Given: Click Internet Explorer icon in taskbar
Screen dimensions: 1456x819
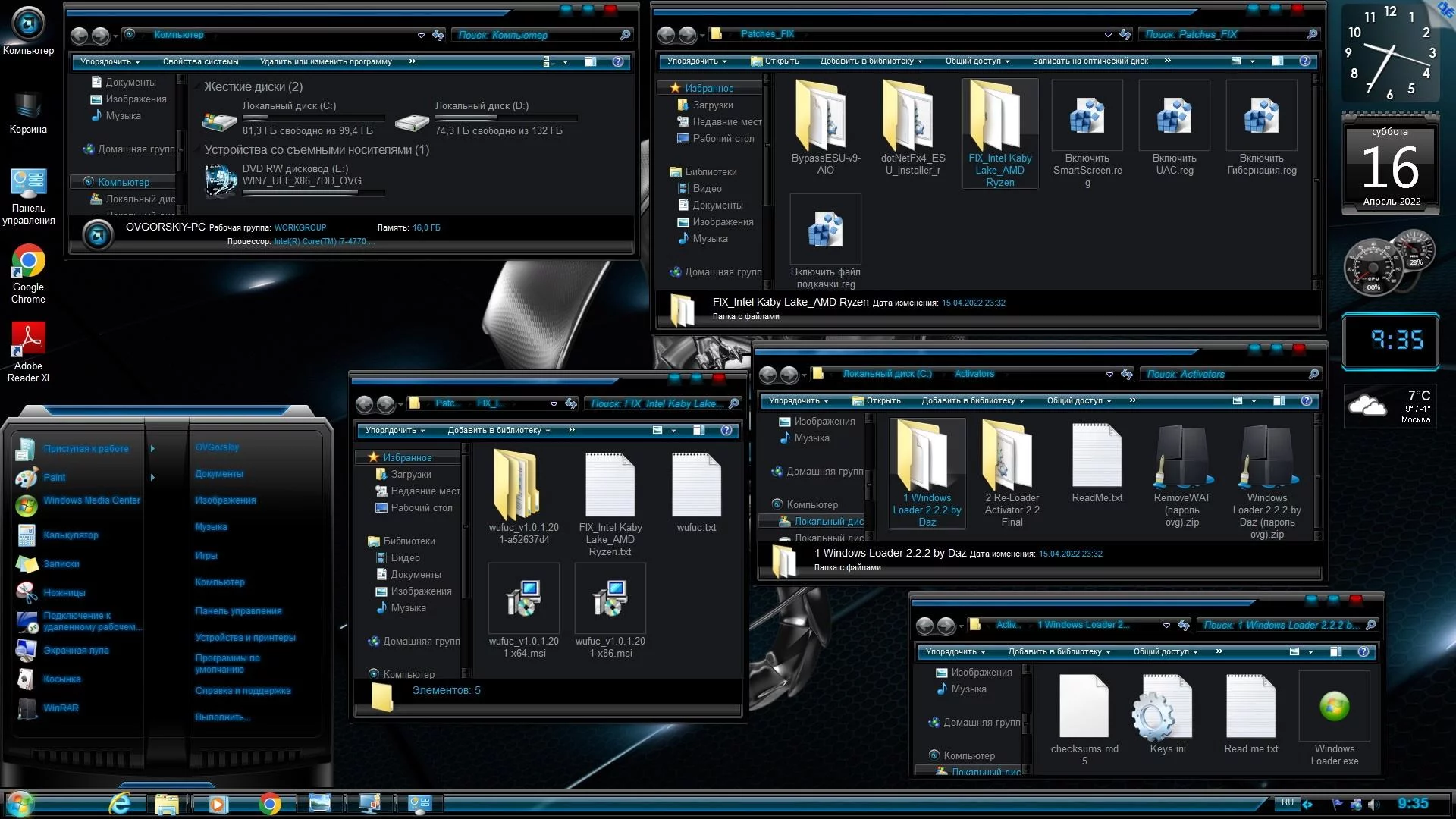Looking at the screenshot, I should pos(120,803).
